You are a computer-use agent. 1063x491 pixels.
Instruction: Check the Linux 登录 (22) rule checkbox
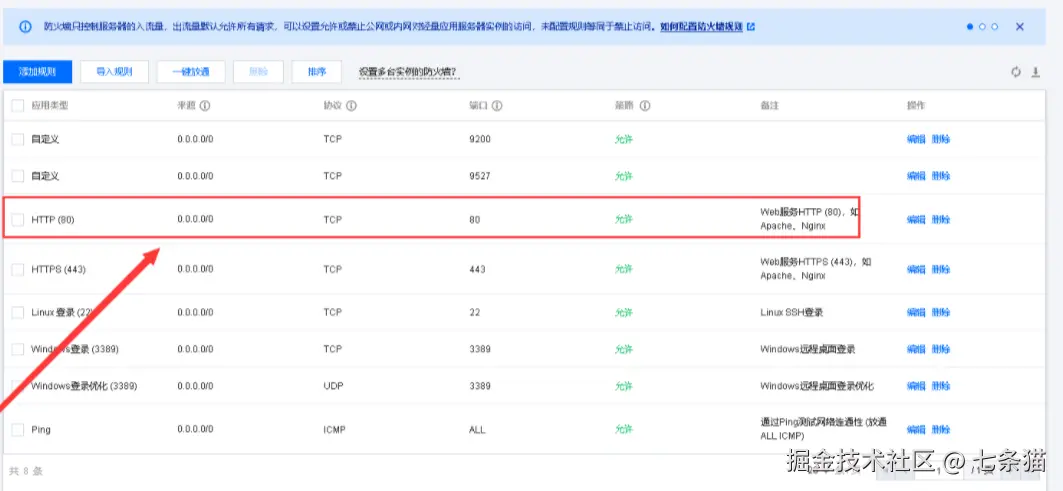[x=18, y=313]
